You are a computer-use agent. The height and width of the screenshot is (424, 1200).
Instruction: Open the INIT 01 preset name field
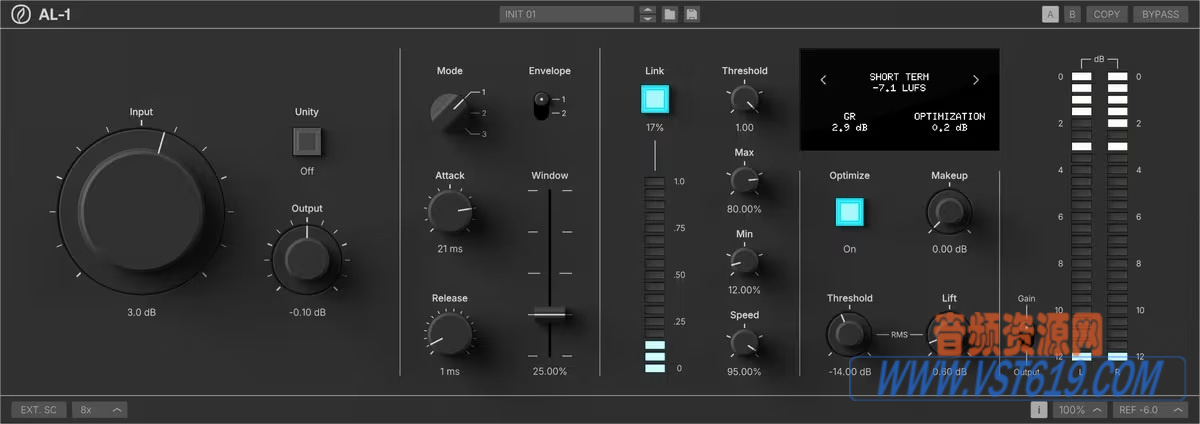click(567, 14)
